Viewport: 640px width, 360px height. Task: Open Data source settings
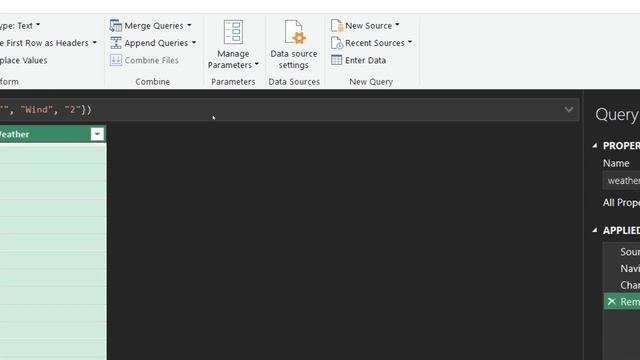293,44
